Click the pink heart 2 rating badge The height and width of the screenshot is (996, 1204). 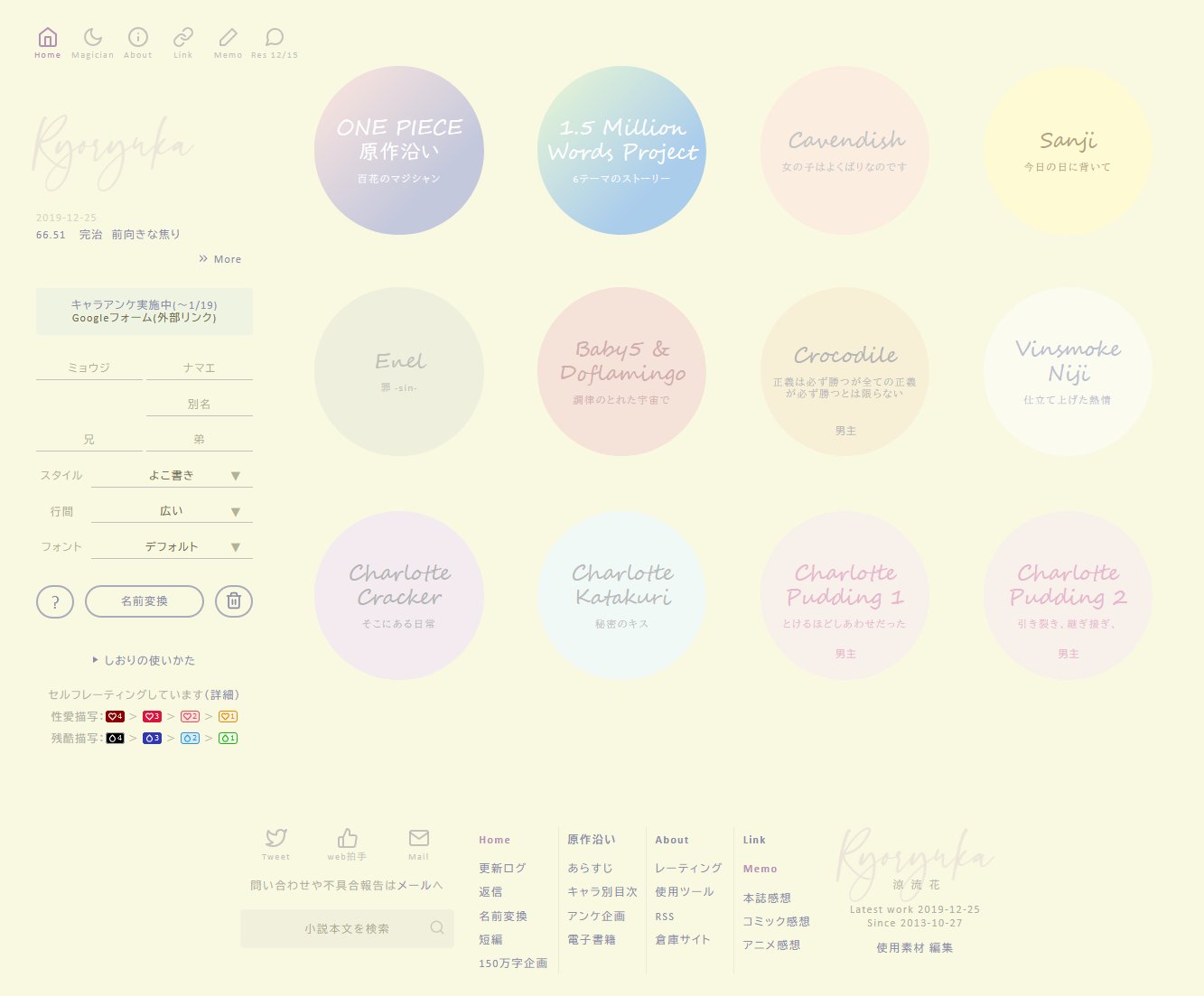190,716
